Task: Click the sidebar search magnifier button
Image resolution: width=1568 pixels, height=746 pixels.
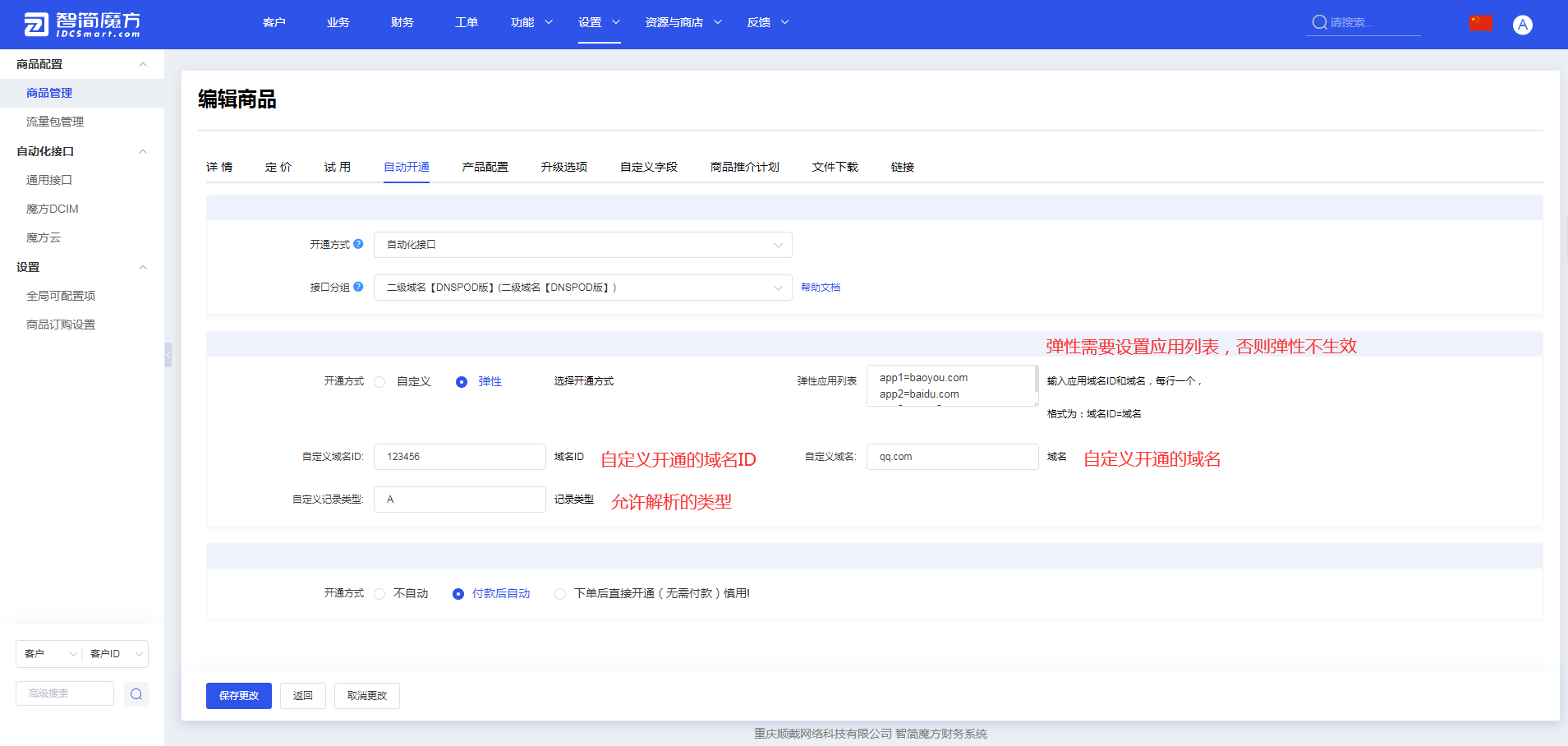Action: (x=136, y=694)
